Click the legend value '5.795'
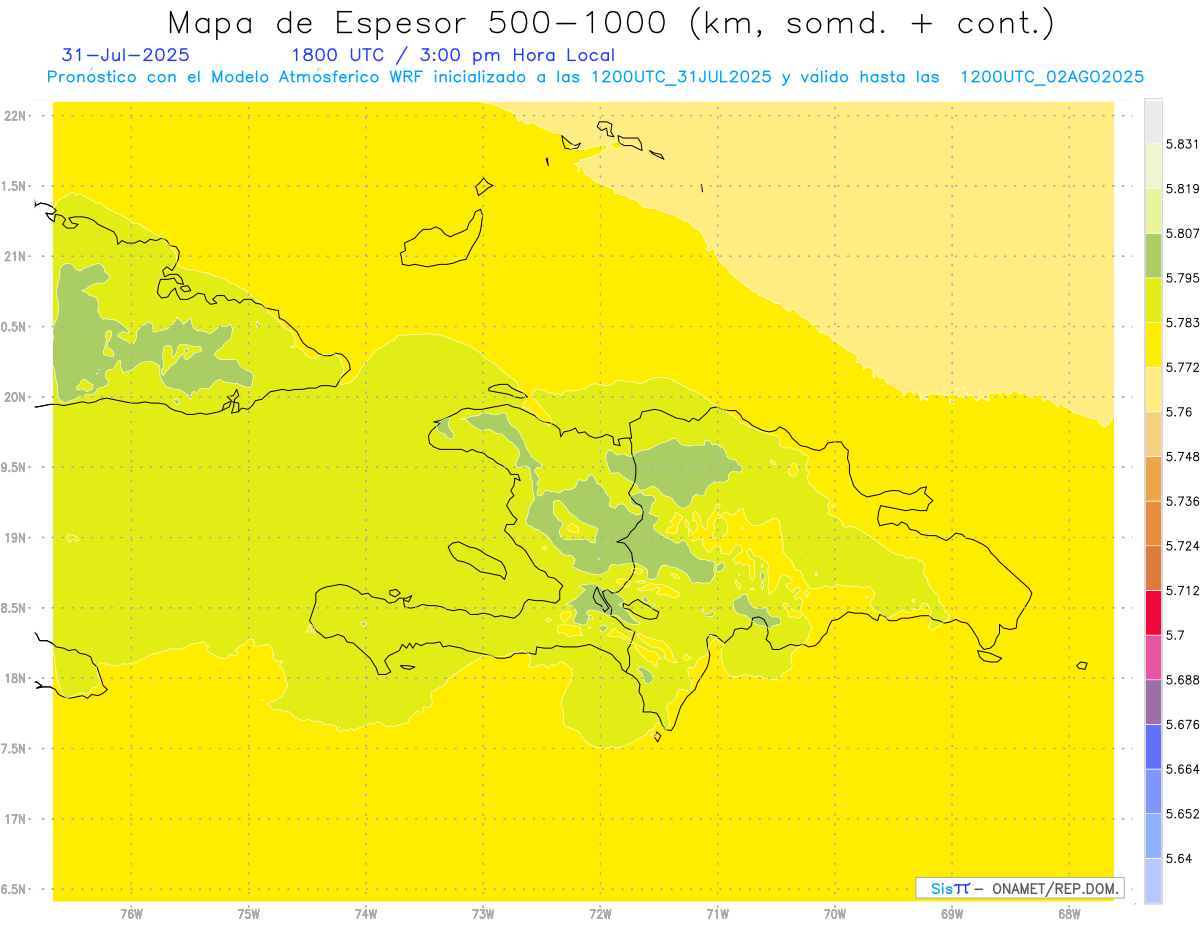 click(x=1183, y=278)
